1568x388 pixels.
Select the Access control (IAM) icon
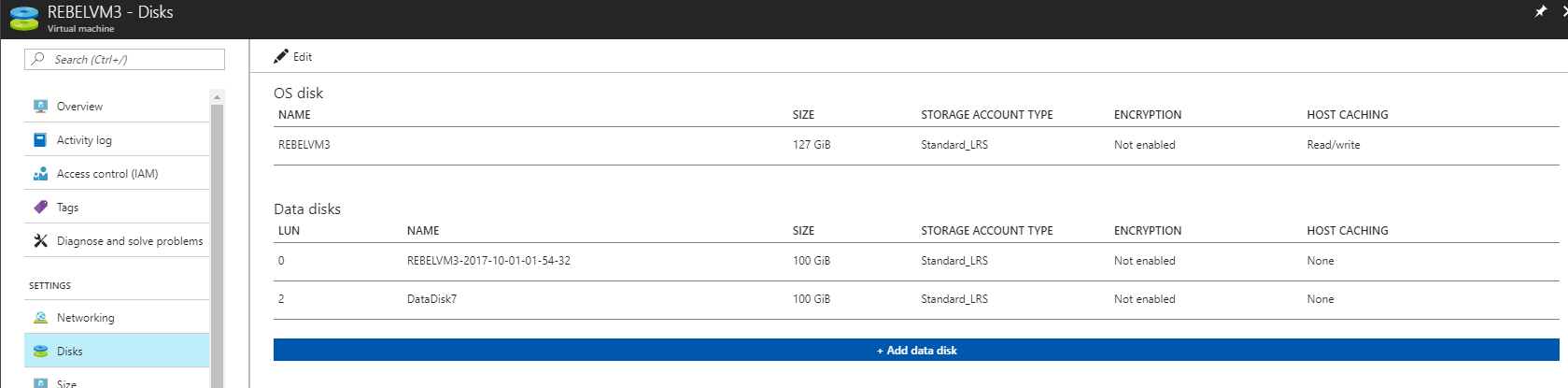pos(40,174)
